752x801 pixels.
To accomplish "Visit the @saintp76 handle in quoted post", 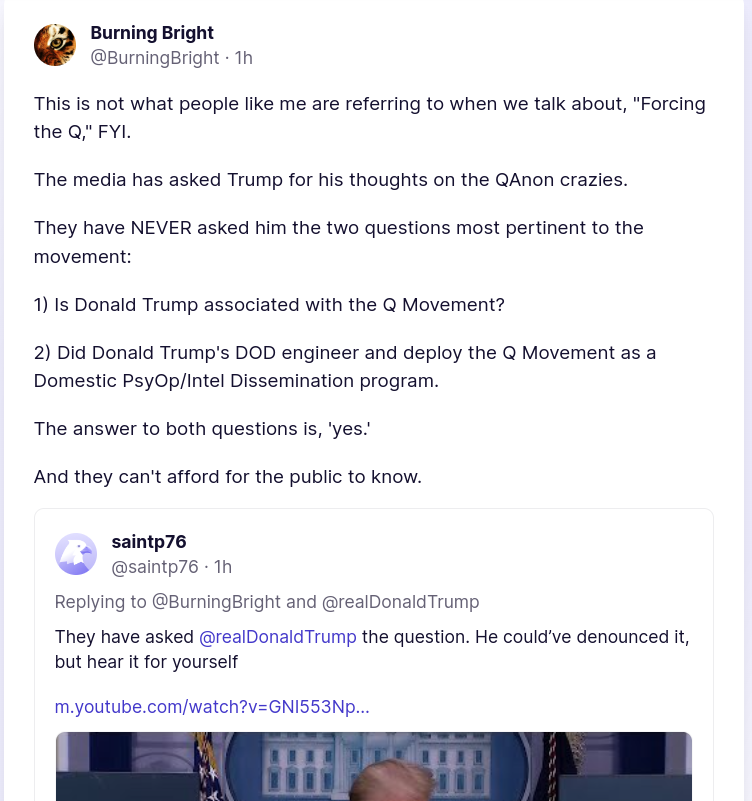I will click(155, 567).
